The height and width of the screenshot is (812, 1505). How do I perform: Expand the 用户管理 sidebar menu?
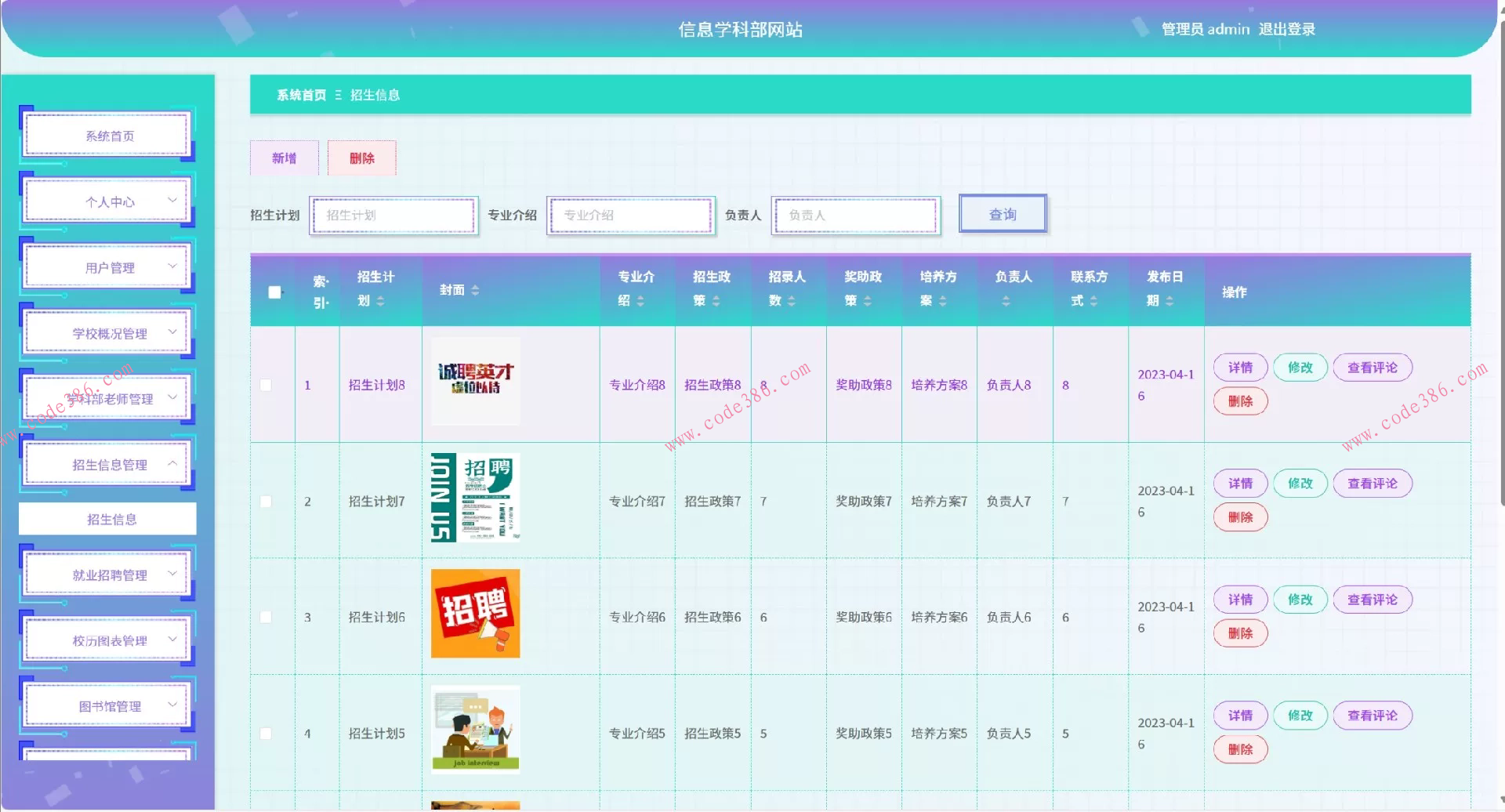coord(109,267)
